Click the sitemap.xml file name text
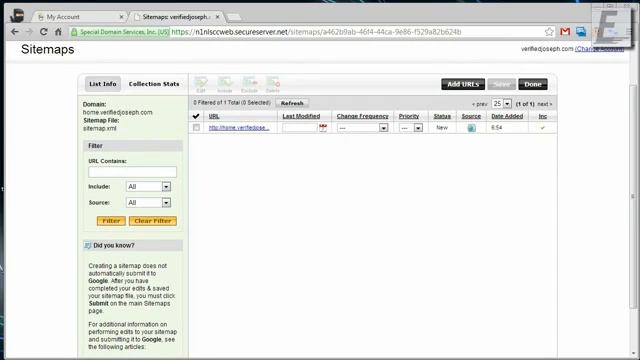The height and width of the screenshot is (360, 640). tap(100, 128)
